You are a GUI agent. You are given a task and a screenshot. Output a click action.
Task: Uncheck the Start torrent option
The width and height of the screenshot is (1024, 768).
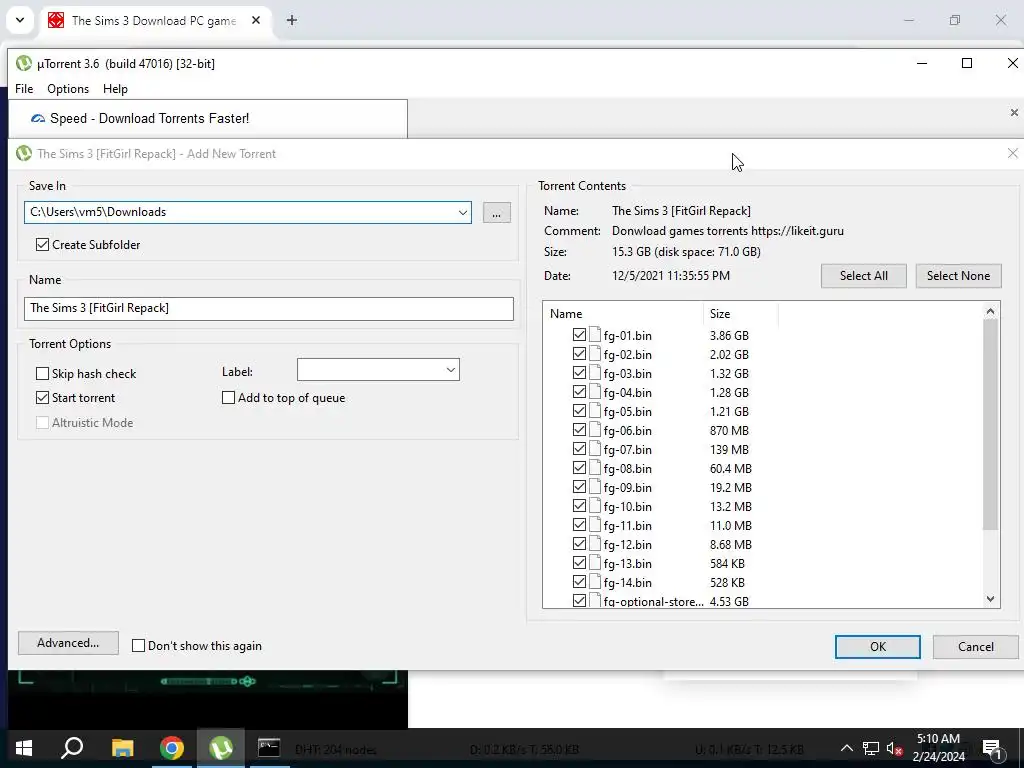click(42, 397)
